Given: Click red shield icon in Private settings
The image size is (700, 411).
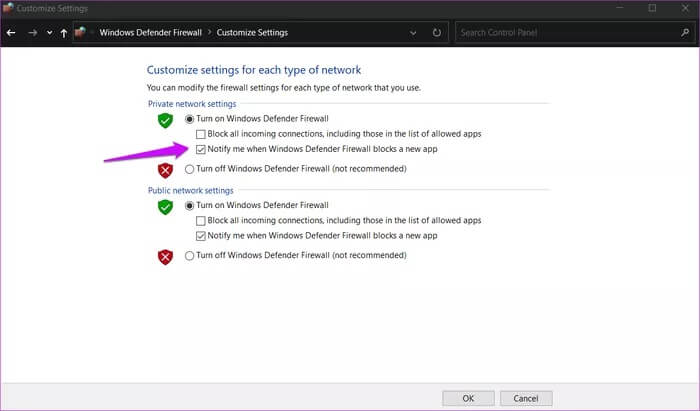Looking at the screenshot, I should [x=165, y=170].
